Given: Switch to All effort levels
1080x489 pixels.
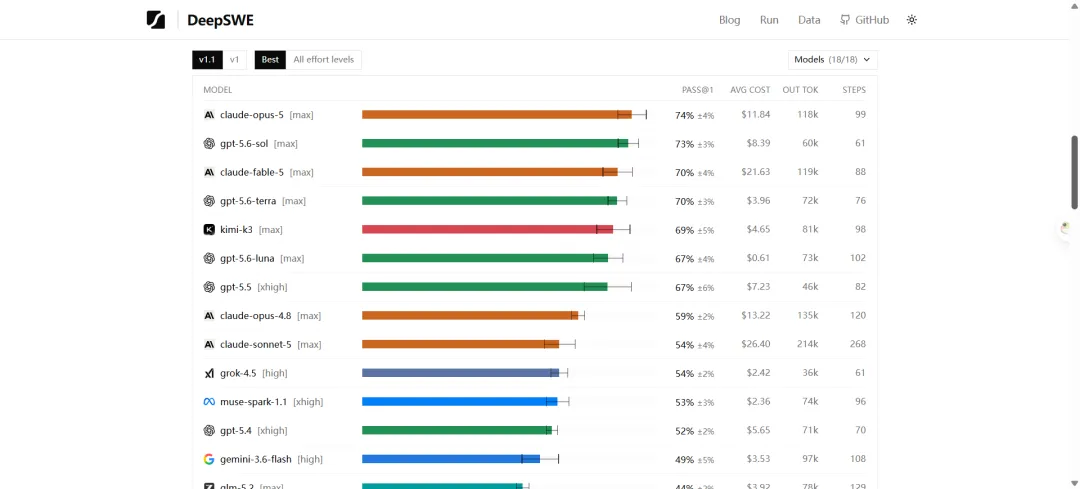Looking at the screenshot, I should [323, 60].
